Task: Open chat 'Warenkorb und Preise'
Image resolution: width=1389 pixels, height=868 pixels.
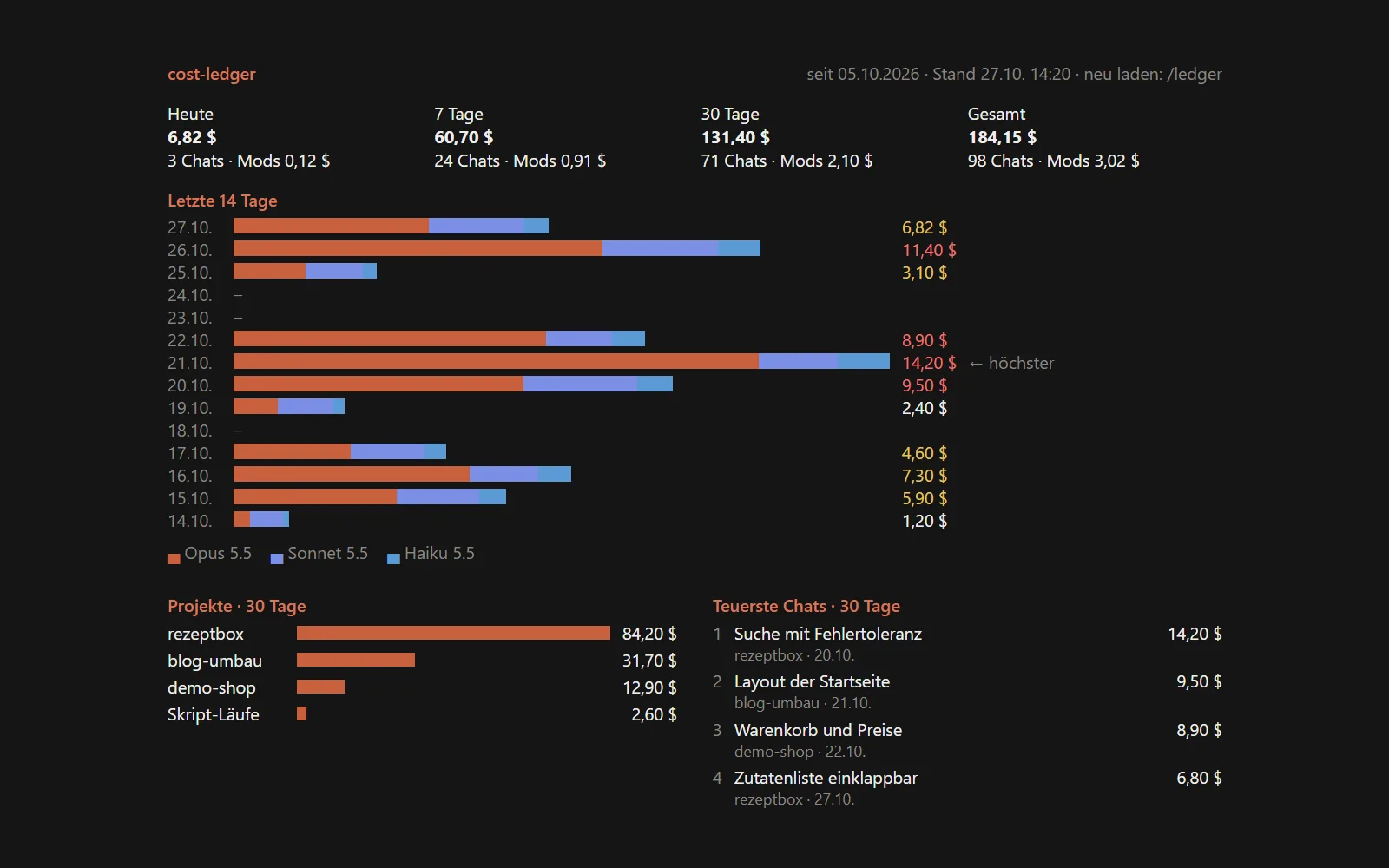Action: [818, 730]
